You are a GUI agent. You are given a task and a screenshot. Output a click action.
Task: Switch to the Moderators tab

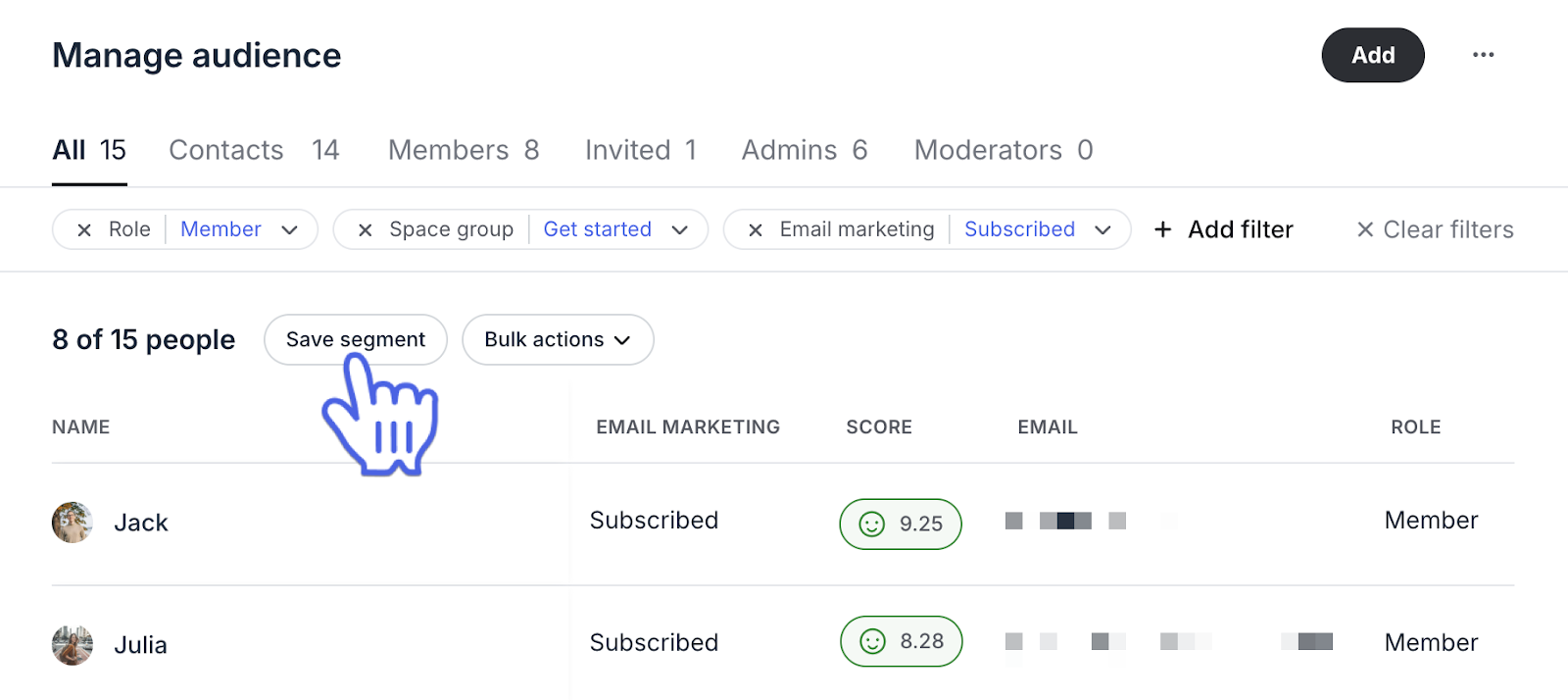pyautogui.click(x=1004, y=150)
